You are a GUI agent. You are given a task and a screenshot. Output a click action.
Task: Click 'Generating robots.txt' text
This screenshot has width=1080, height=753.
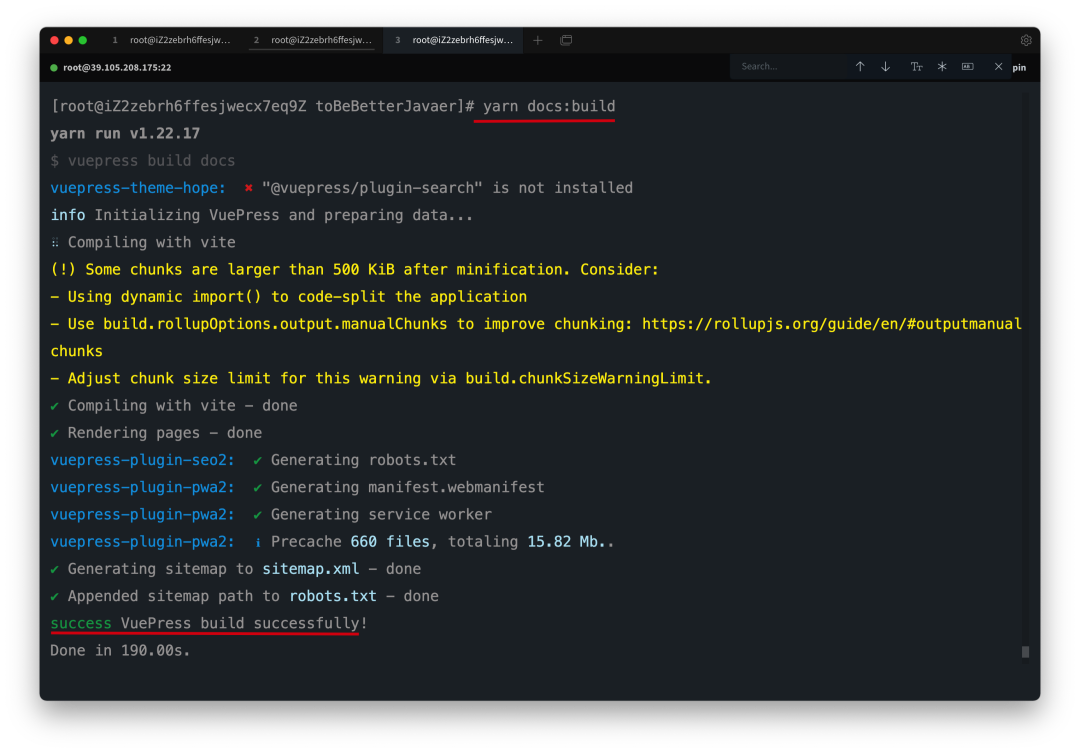(363, 460)
